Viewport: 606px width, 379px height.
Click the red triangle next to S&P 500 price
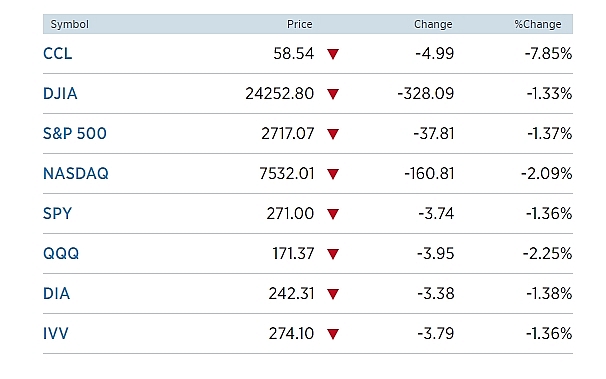coord(333,134)
